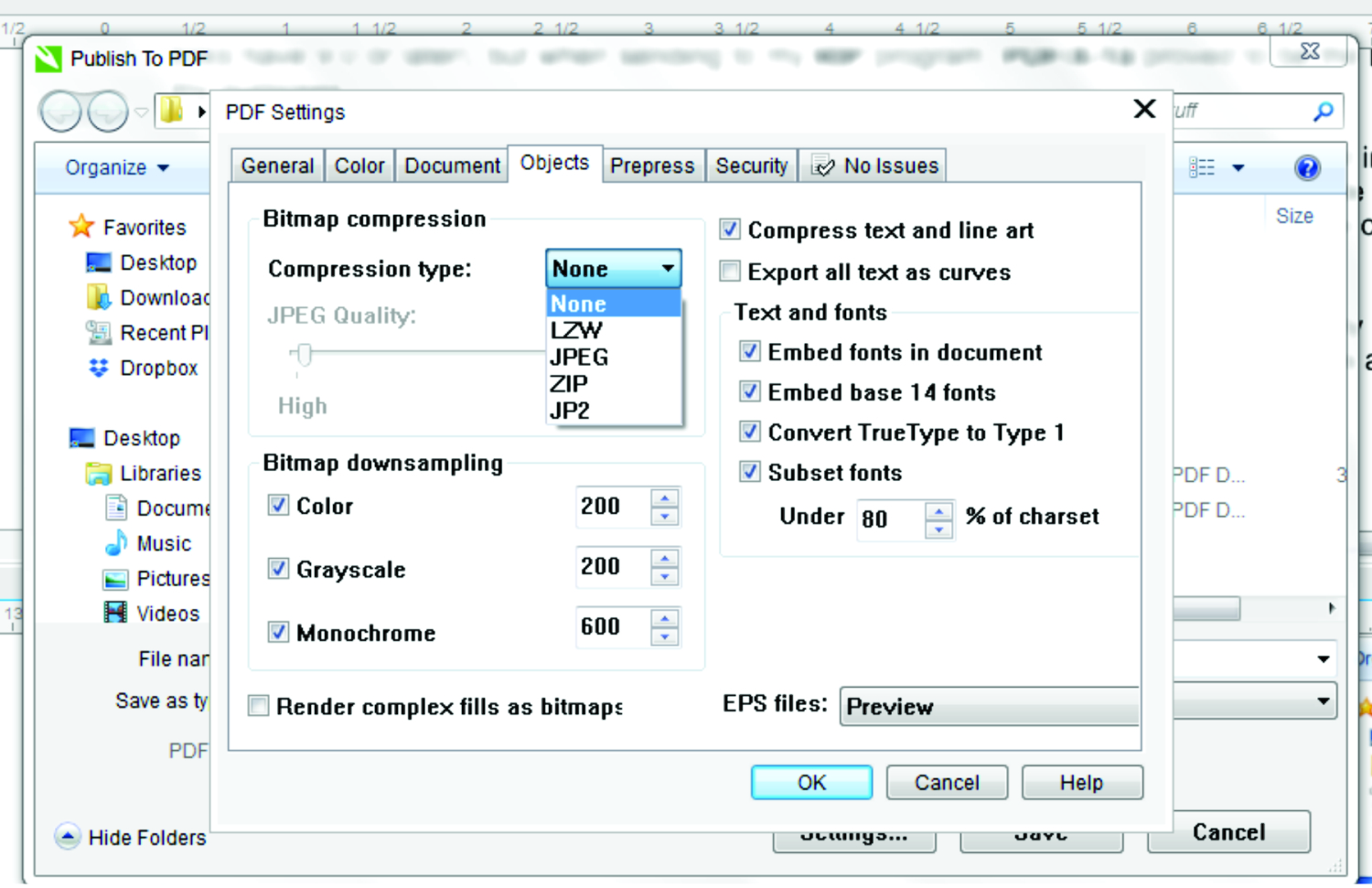Click the Back navigation arrow
The image size is (1372, 888).
point(60,110)
